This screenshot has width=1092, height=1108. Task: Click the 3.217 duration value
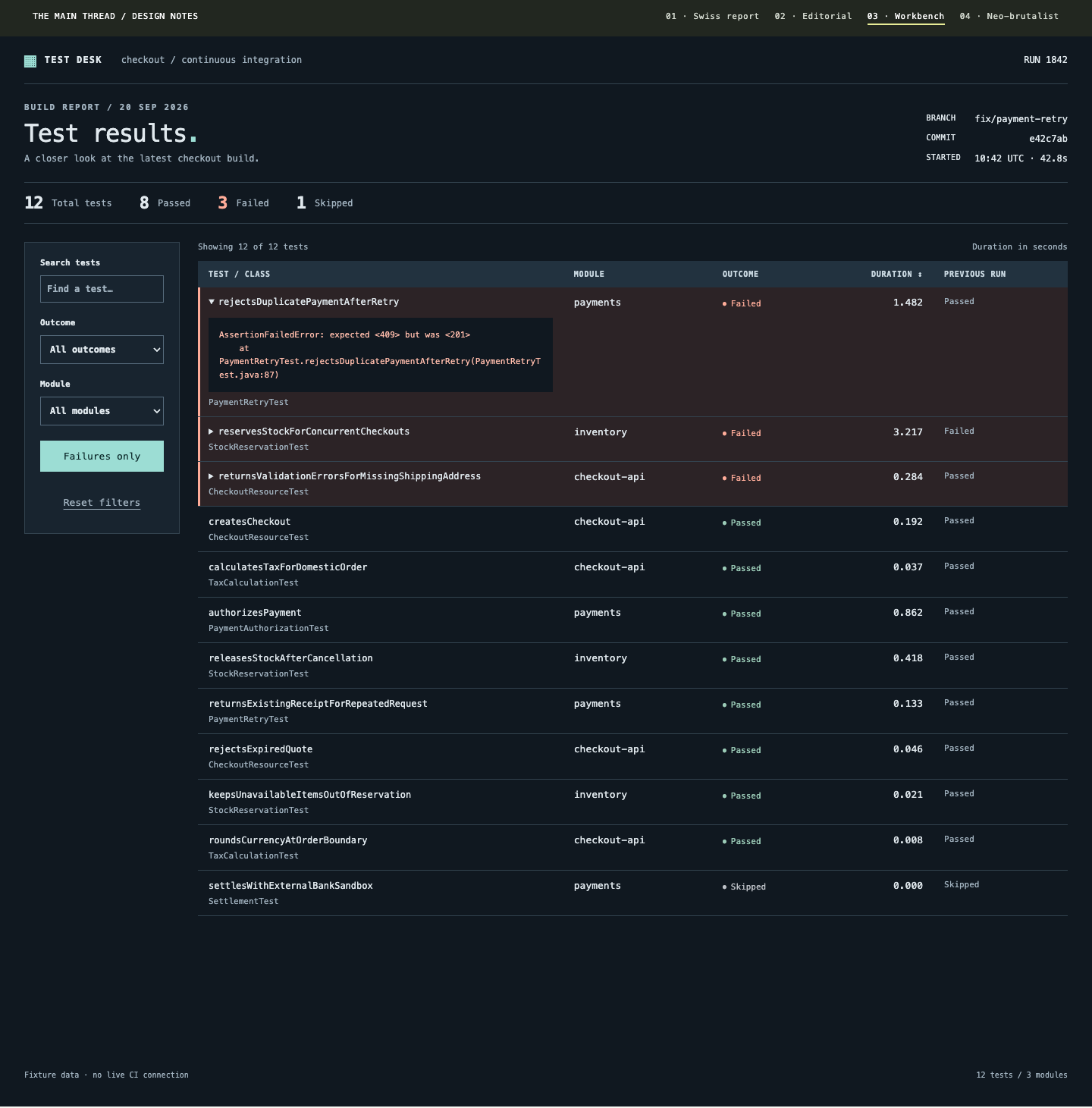[908, 432]
